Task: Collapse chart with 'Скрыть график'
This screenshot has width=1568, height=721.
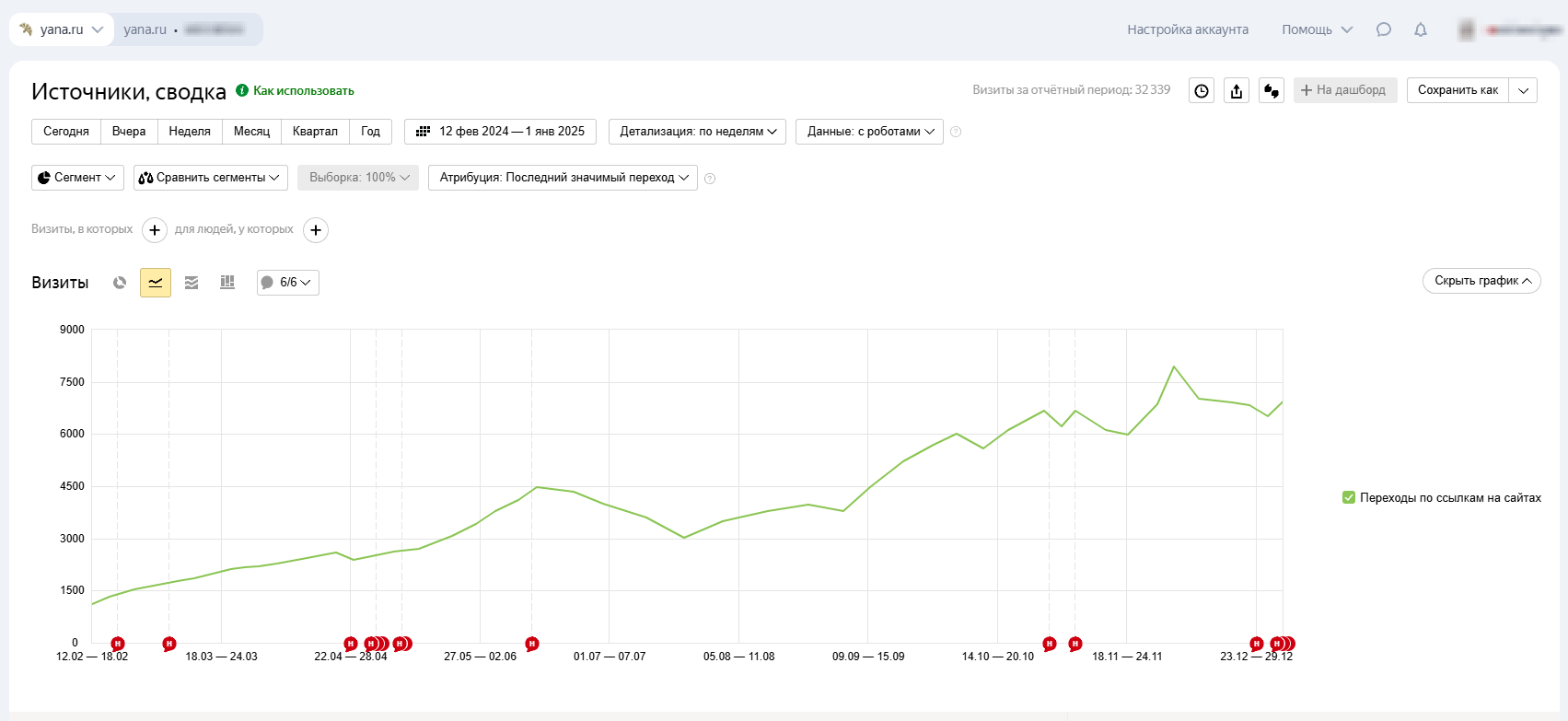Action: point(1481,281)
